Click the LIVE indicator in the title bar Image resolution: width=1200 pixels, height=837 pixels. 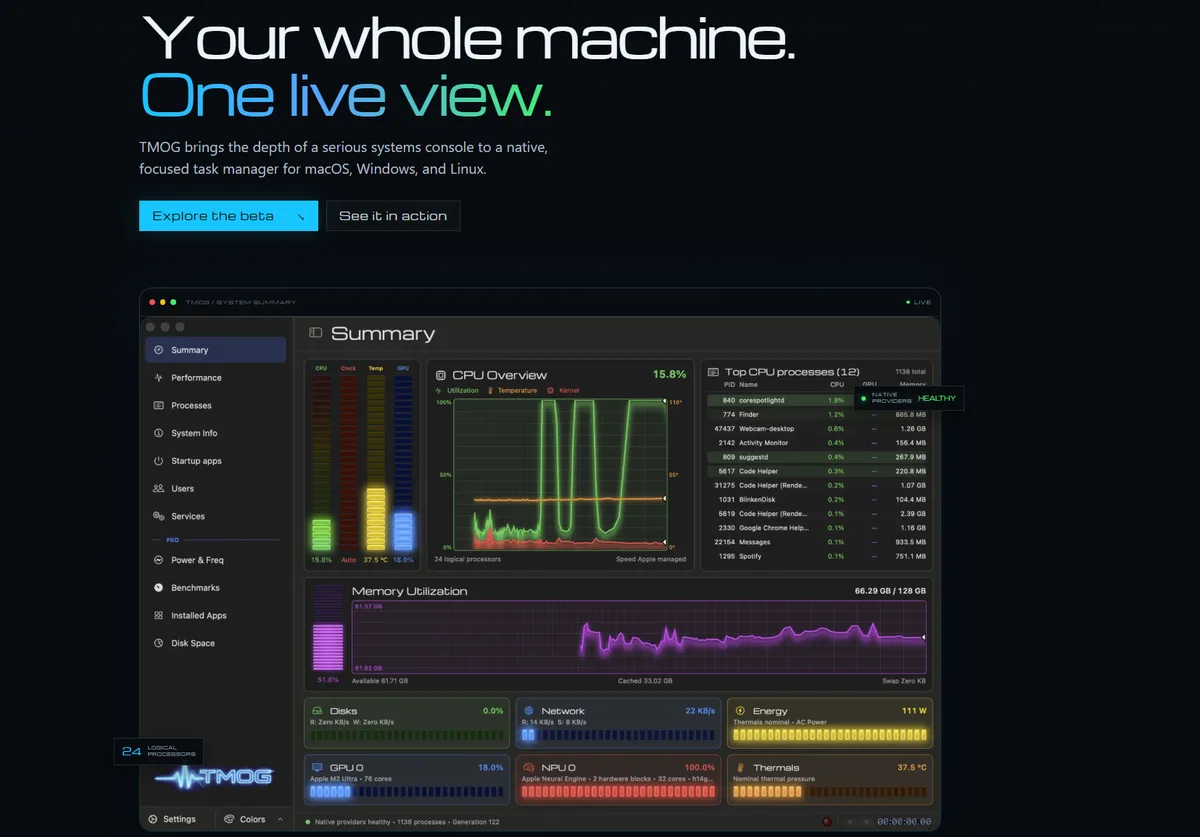918,302
